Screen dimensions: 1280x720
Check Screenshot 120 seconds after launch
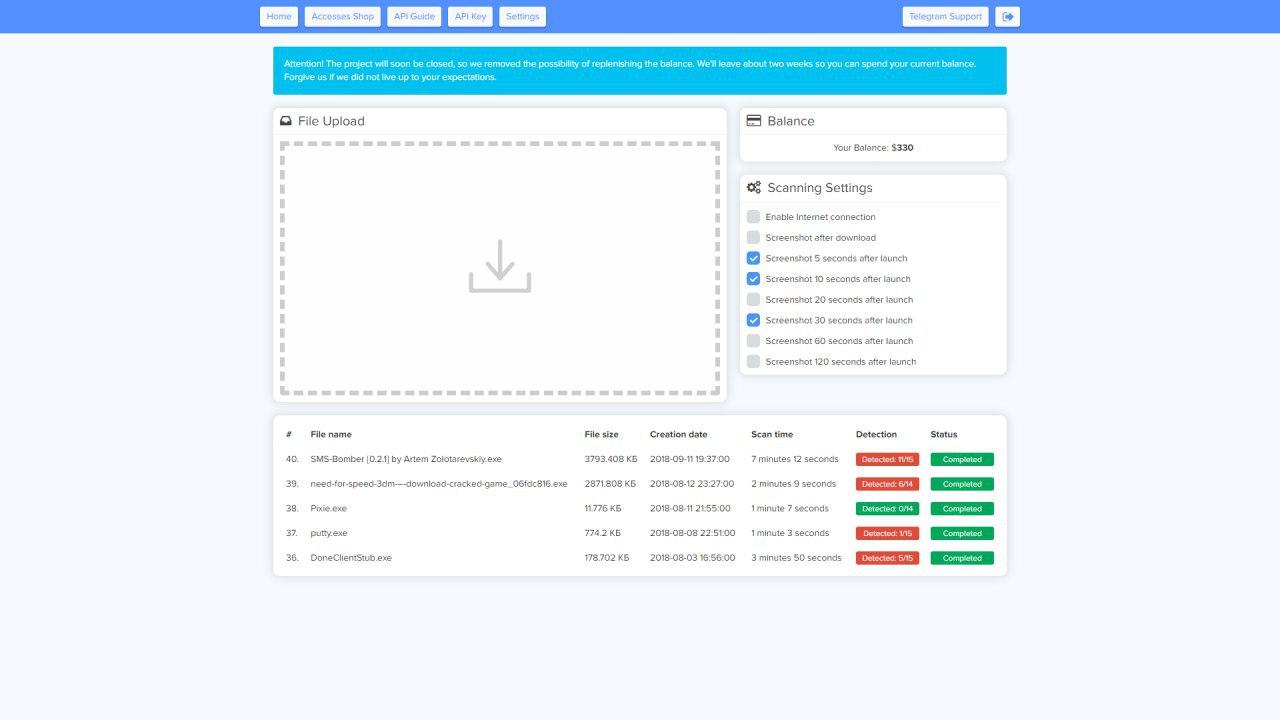click(x=754, y=362)
